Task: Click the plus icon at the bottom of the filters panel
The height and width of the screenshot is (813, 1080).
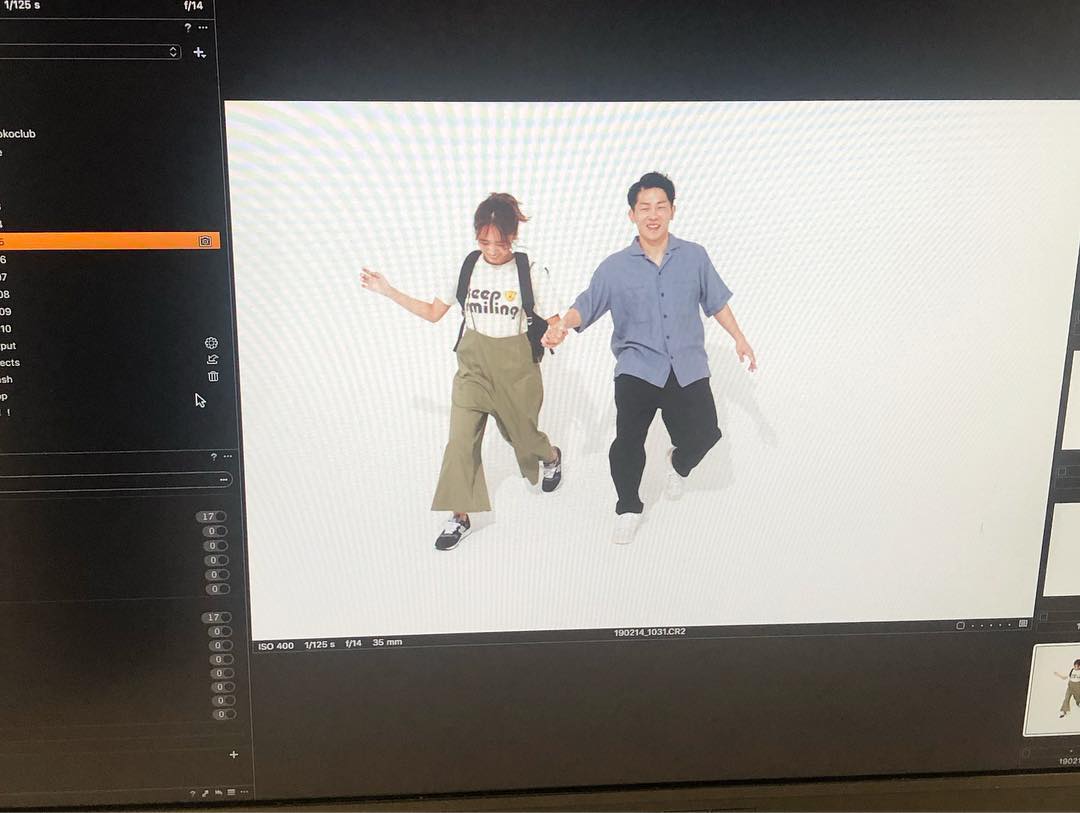Action: coord(234,754)
